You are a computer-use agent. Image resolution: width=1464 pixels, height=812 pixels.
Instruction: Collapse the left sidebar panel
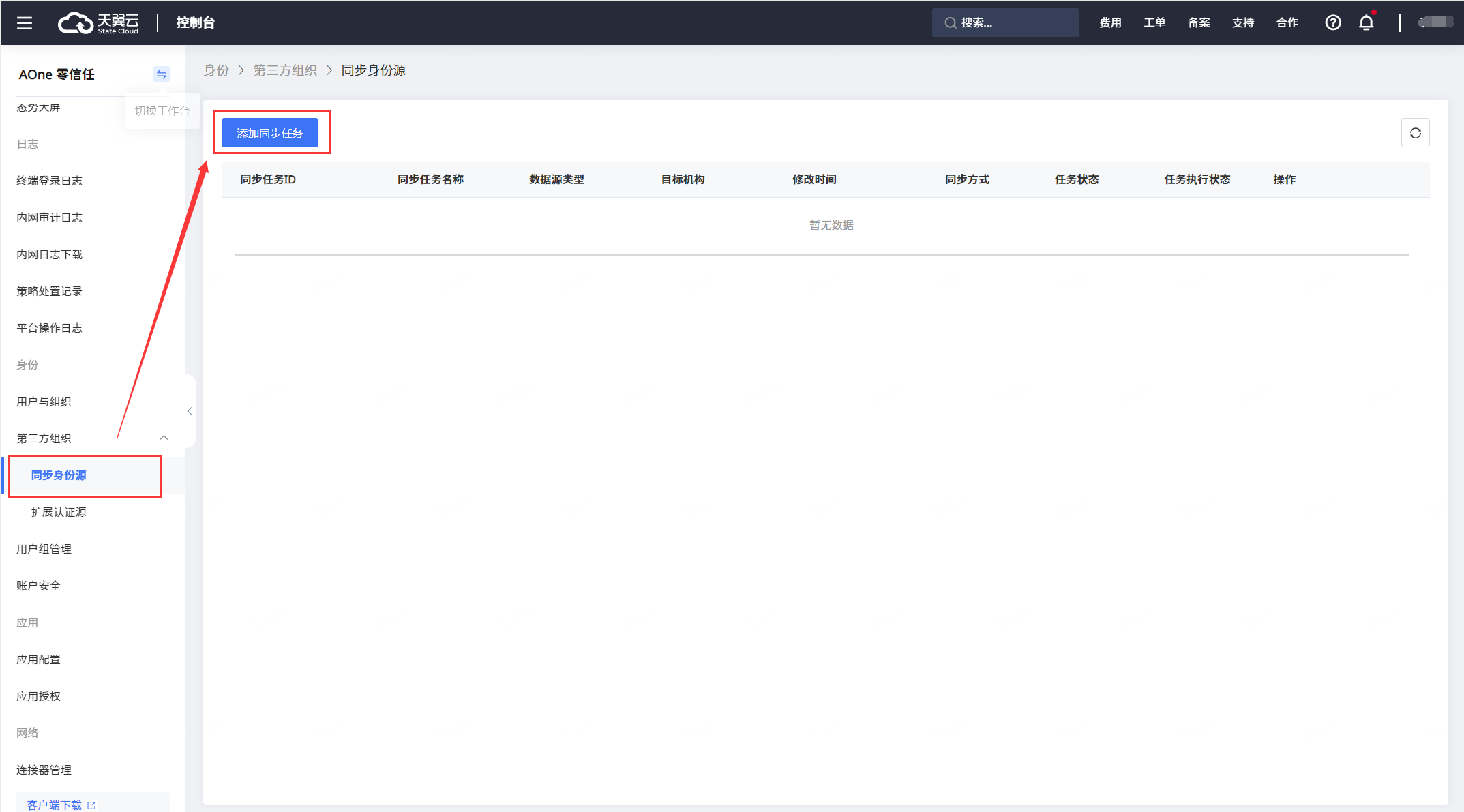(190, 411)
